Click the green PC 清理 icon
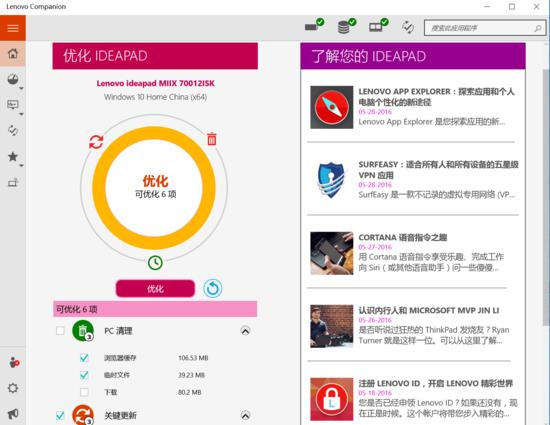This screenshot has width=550, height=425. click(x=83, y=331)
